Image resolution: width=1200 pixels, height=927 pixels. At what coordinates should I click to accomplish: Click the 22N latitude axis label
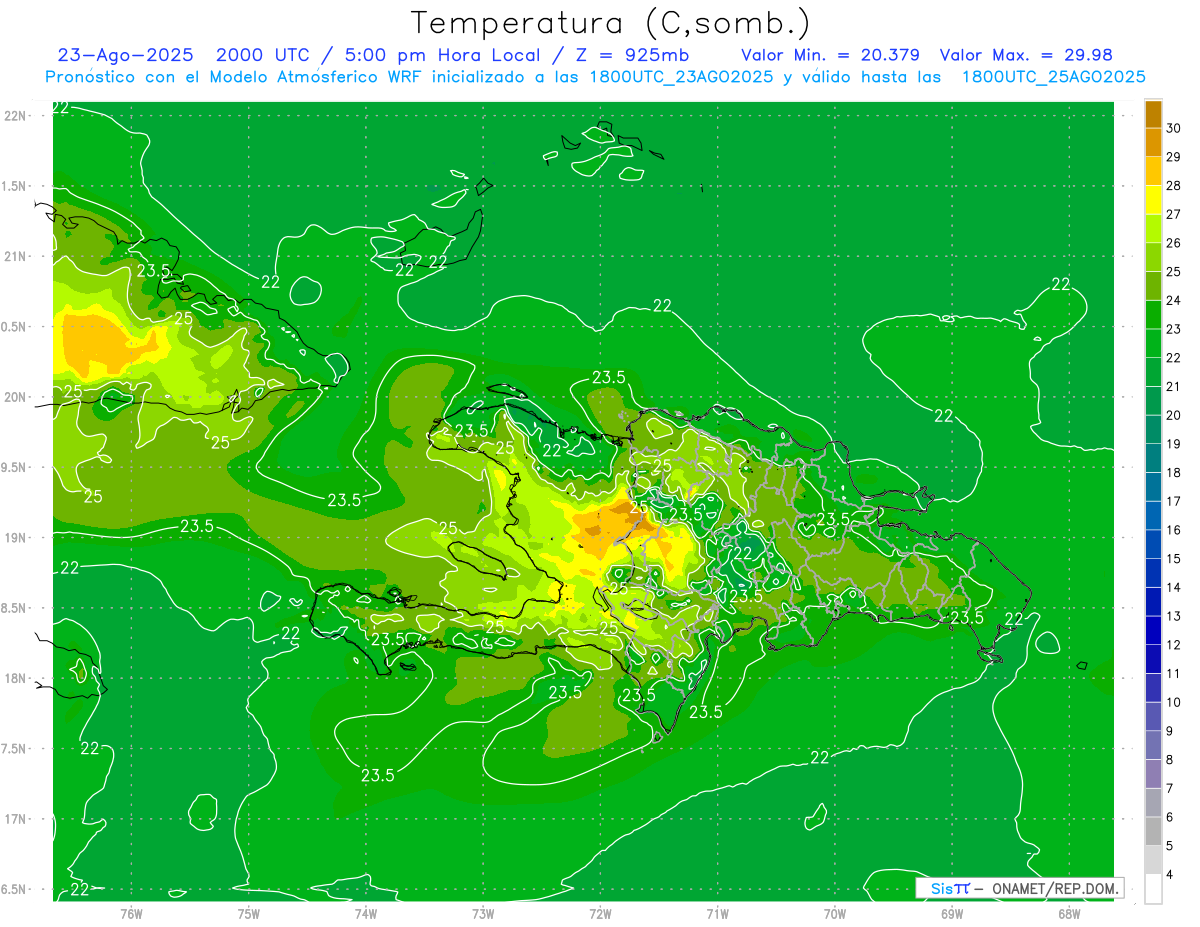click(x=16, y=116)
